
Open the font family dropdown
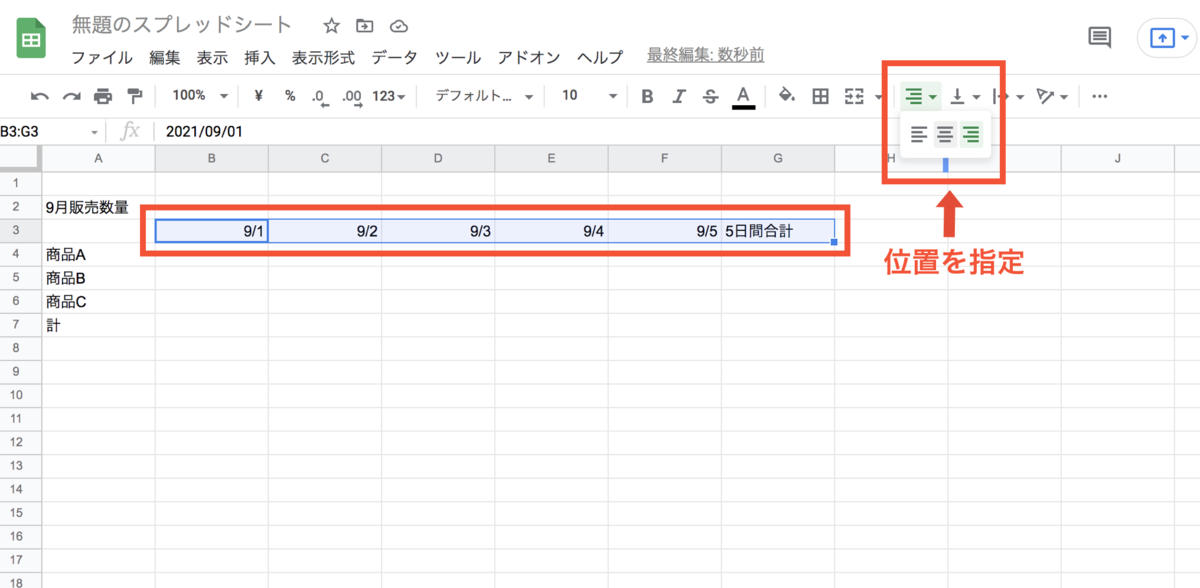point(470,95)
